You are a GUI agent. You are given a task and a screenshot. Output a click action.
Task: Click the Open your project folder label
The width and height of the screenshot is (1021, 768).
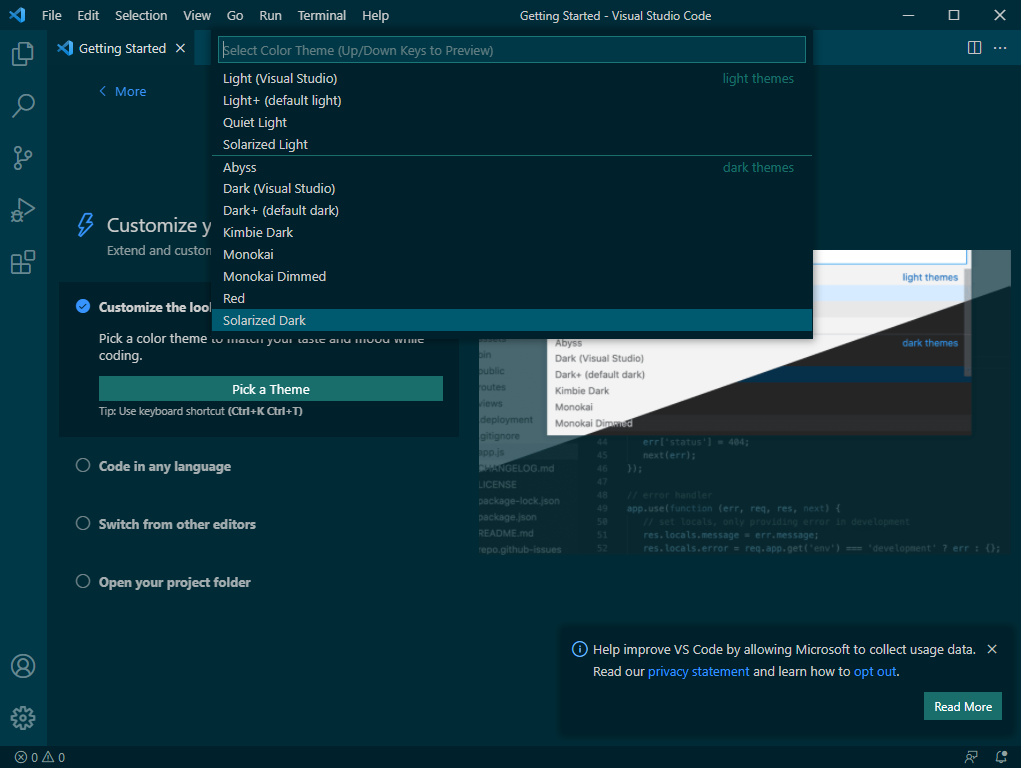pyautogui.click(x=175, y=582)
